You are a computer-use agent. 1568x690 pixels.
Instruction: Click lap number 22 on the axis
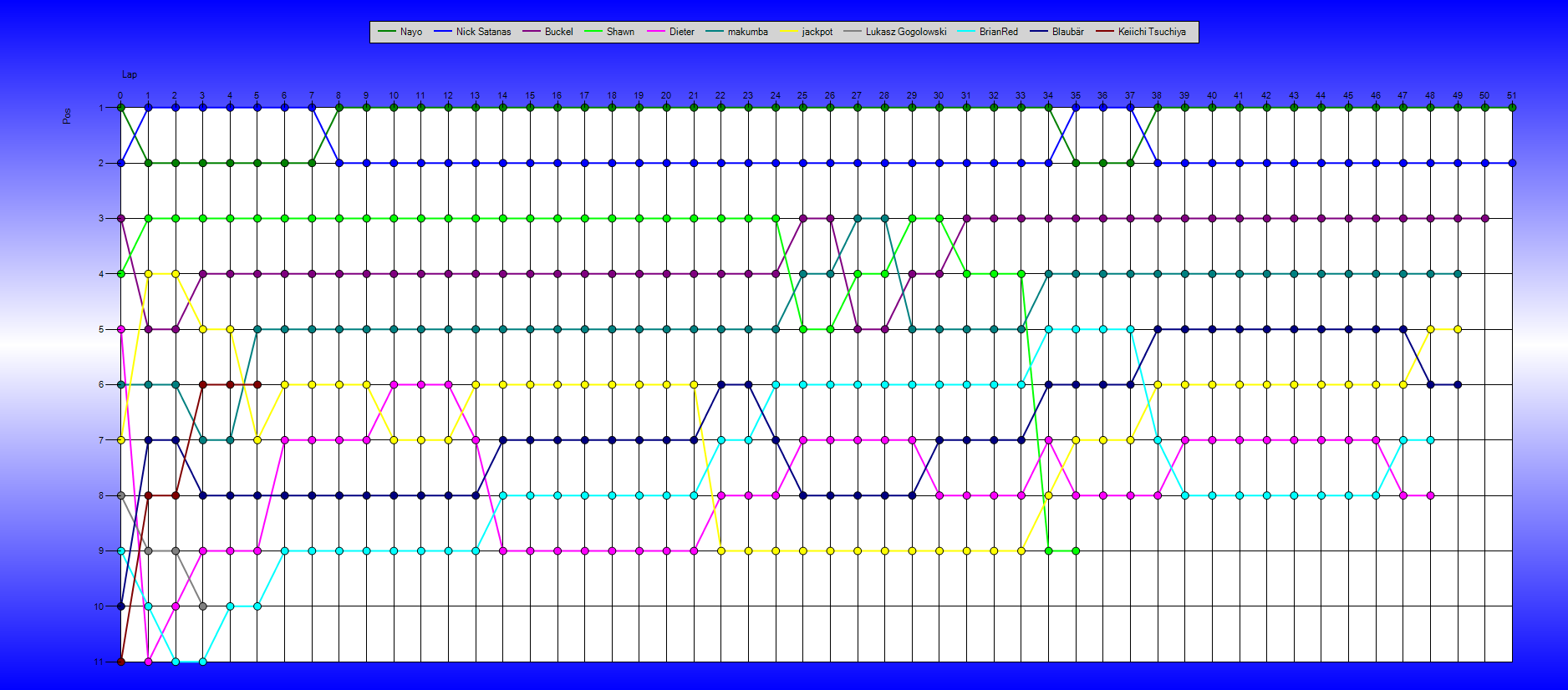point(720,95)
